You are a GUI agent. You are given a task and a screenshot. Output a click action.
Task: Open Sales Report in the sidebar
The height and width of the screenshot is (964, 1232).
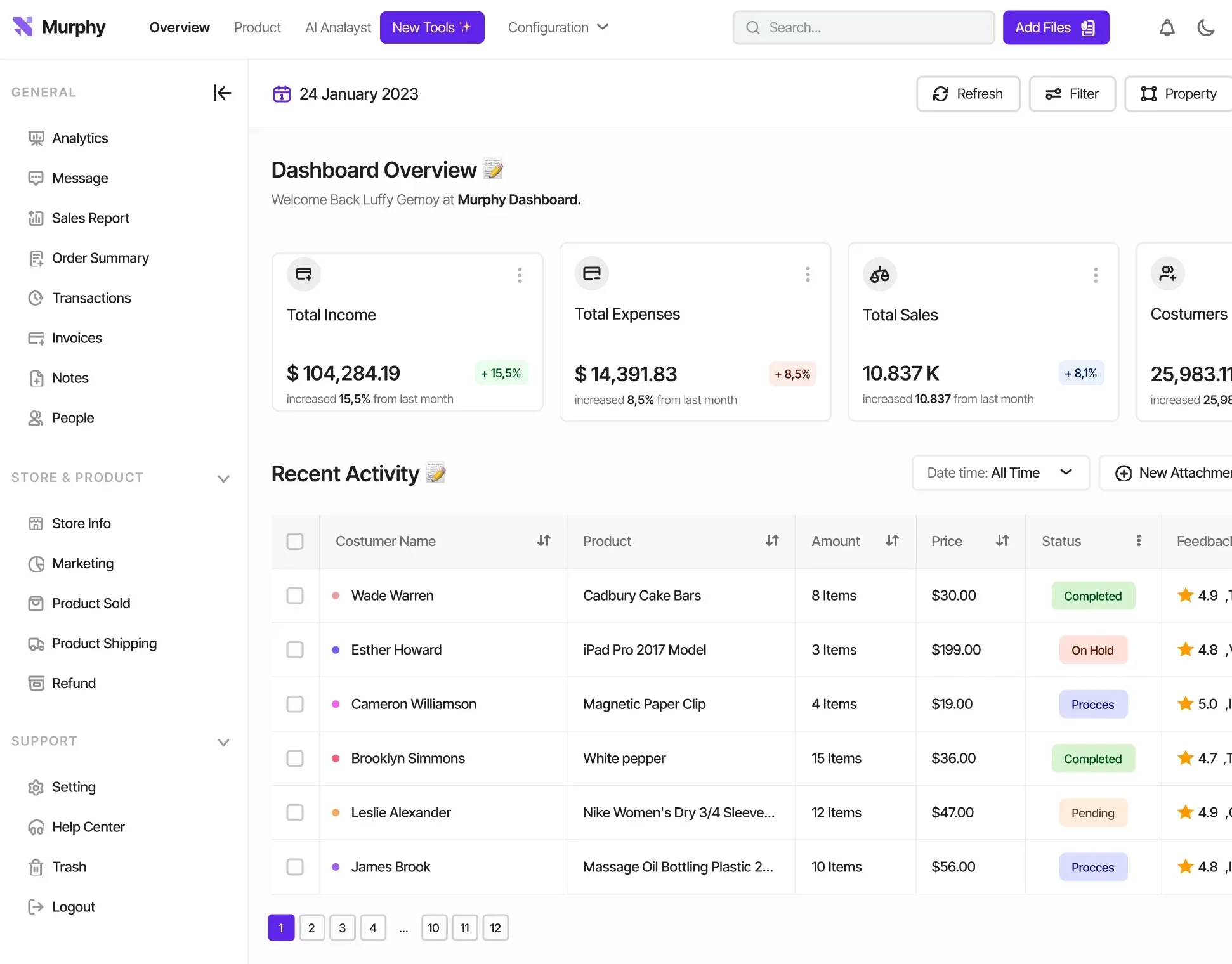[90, 218]
